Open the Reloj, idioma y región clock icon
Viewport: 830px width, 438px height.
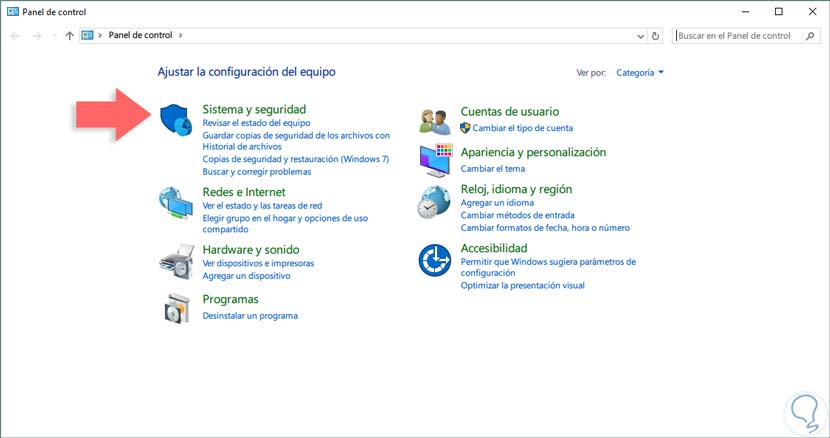434,202
